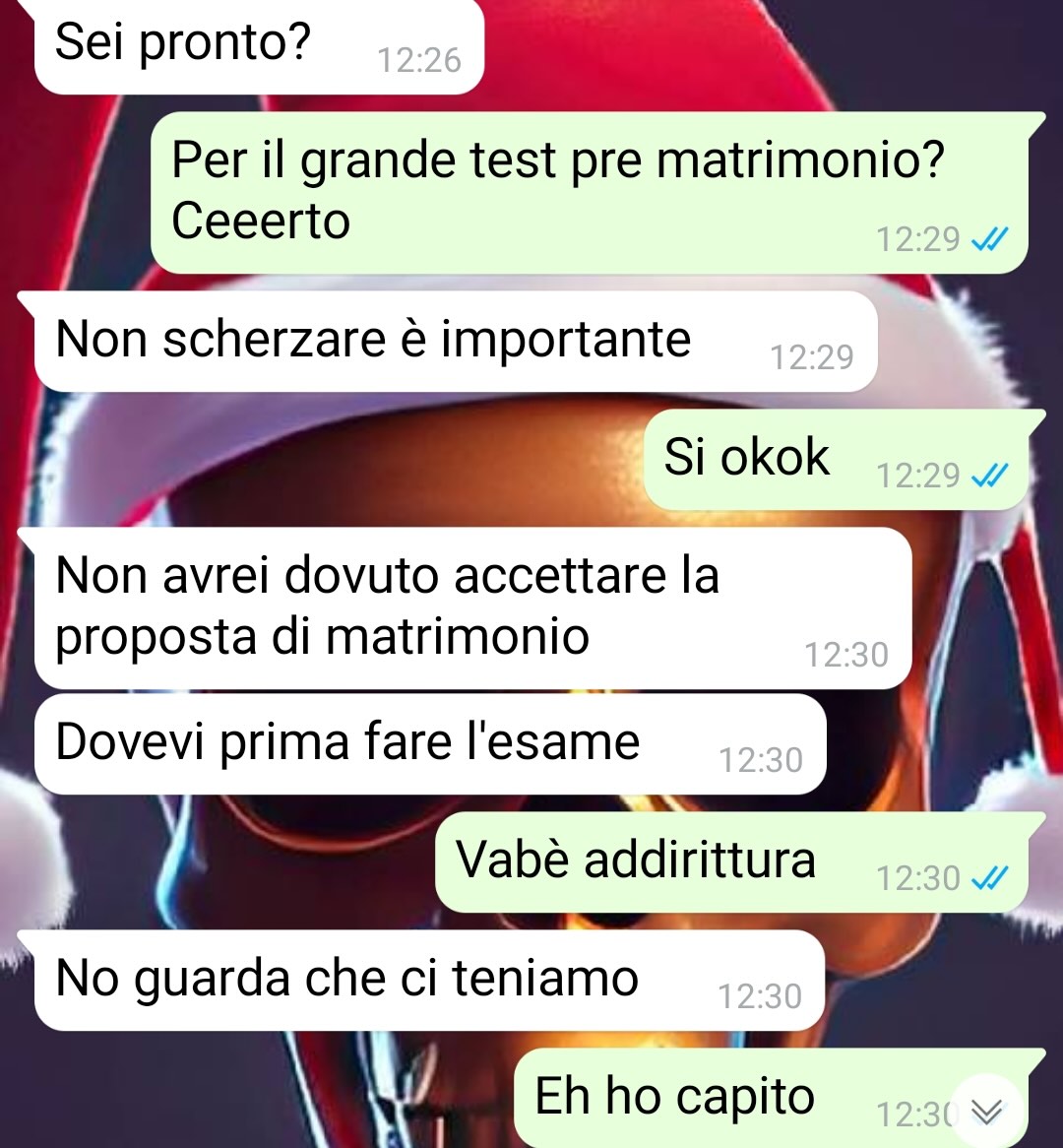Tap the scroll-to-bottom double chevron button

pos(986,1112)
